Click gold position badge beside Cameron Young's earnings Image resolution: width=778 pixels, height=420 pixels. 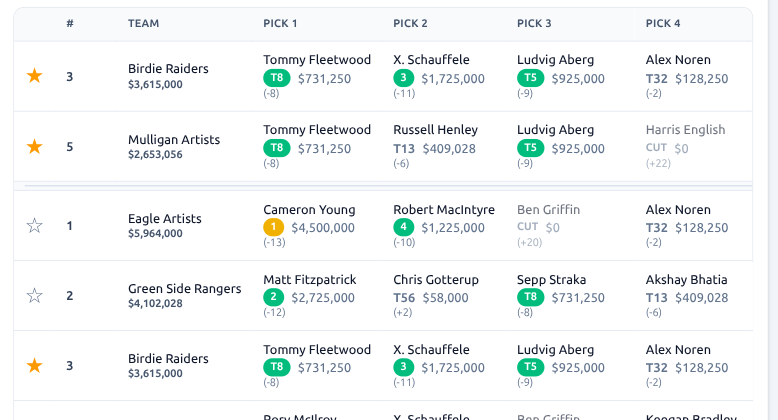[x=274, y=228]
